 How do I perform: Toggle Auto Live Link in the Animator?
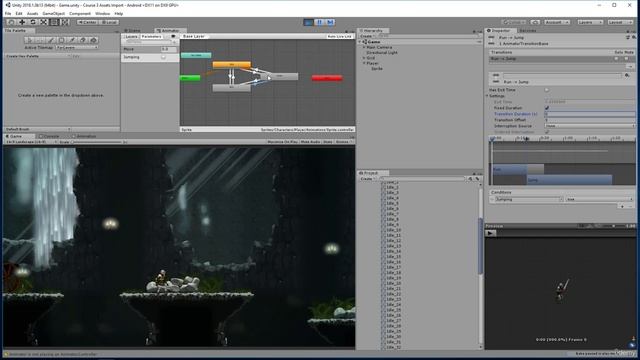339,36
